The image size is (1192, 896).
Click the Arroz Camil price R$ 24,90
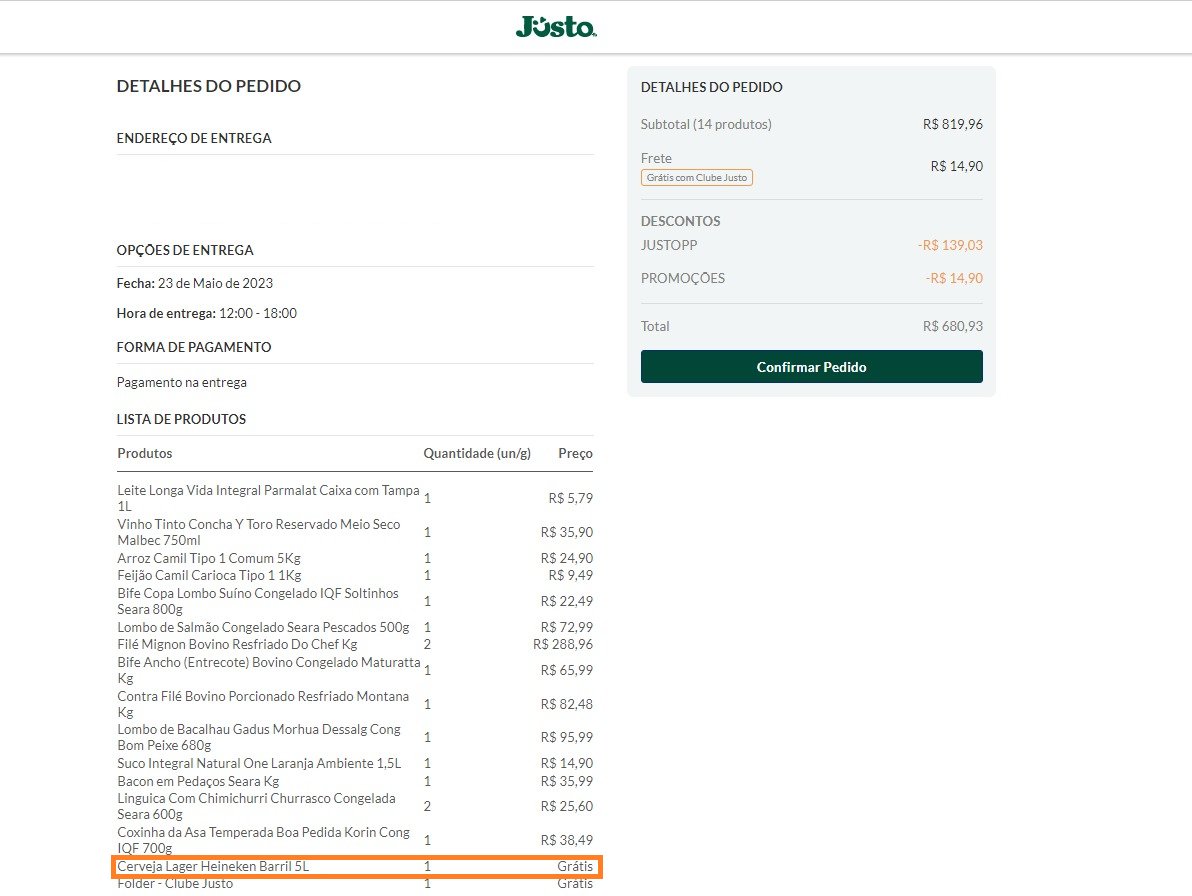(566, 558)
